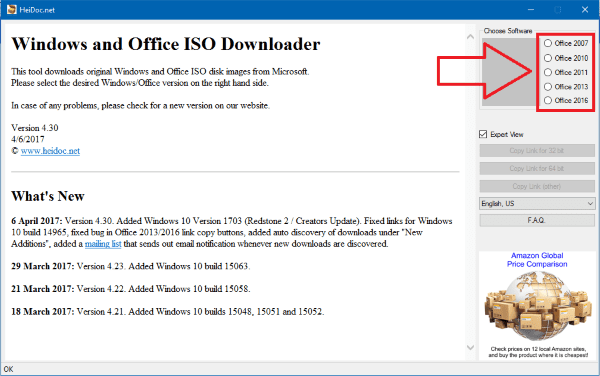Click the OK status bar text

point(8,369)
